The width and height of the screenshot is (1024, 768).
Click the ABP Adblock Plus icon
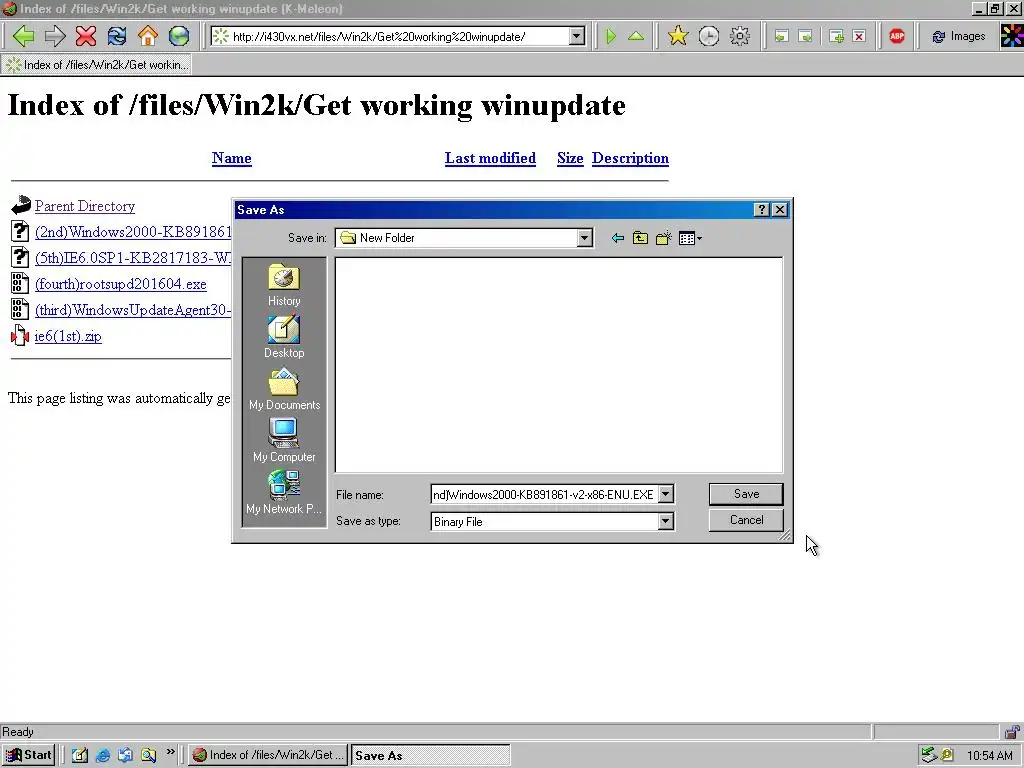point(897,36)
